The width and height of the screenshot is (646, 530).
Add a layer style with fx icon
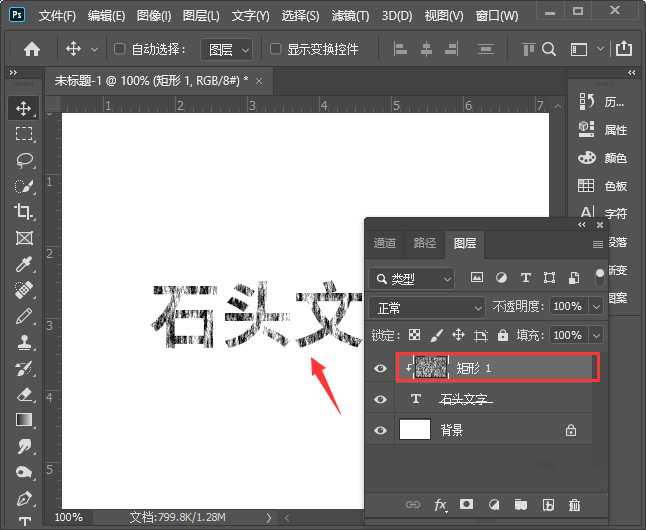pos(440,506)
